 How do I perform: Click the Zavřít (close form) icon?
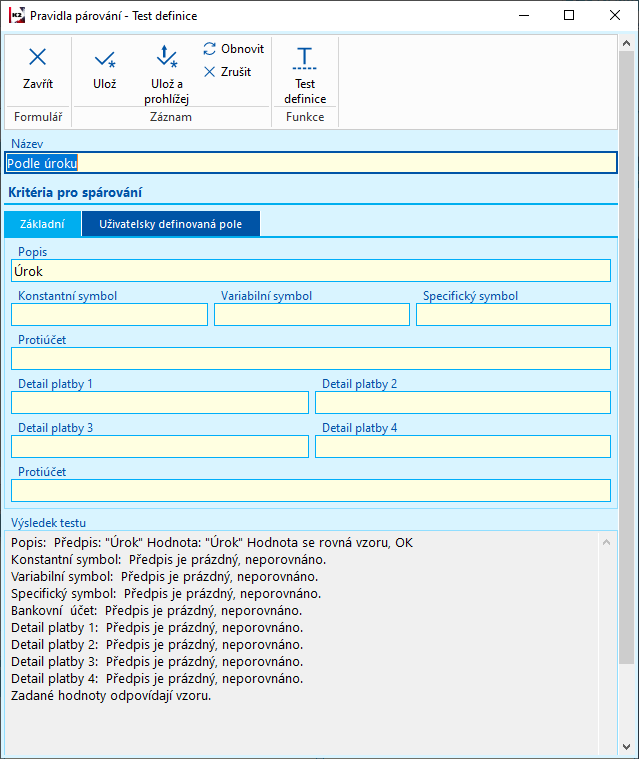38,57
